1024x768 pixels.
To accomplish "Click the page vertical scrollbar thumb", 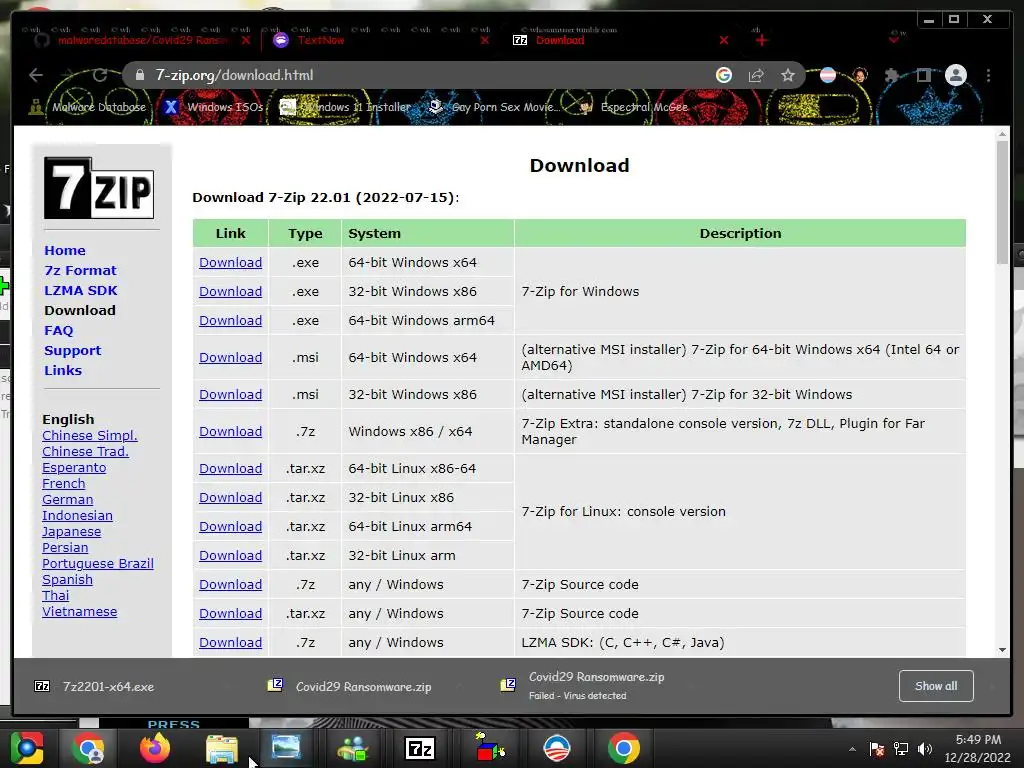I will coord(1002,202).
